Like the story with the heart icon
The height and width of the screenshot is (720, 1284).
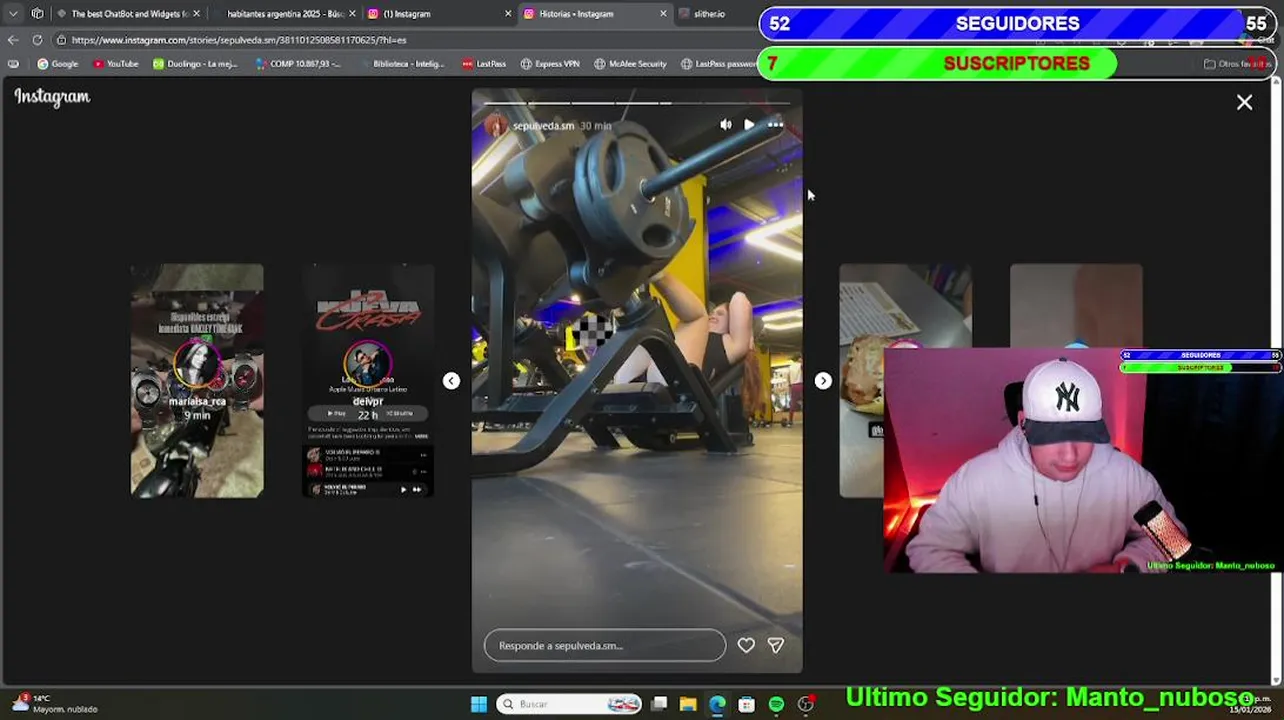coord(746,645)
